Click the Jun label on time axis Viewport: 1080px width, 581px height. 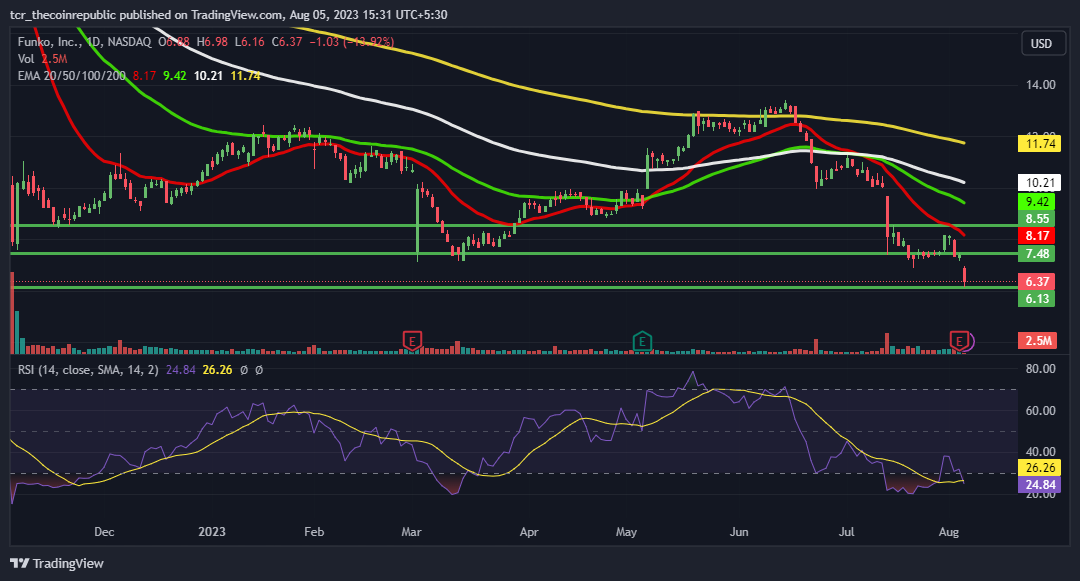[739, 532]
